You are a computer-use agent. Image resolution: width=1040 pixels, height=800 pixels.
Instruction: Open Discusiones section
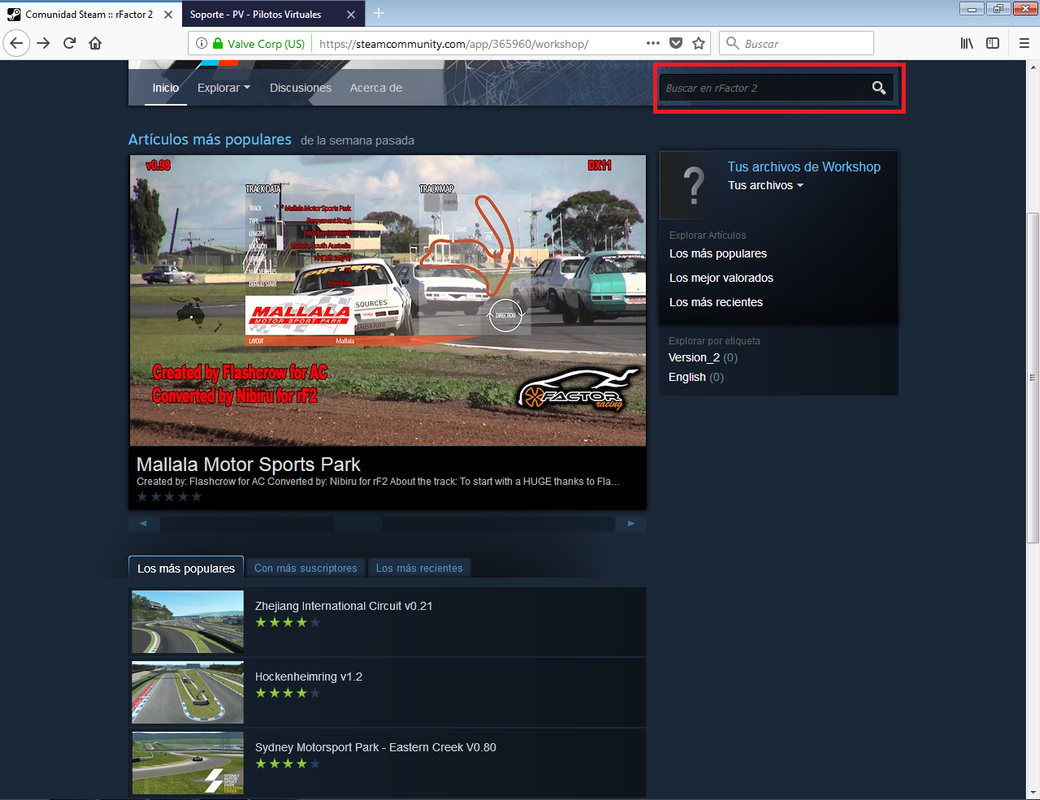click(300, 88)
